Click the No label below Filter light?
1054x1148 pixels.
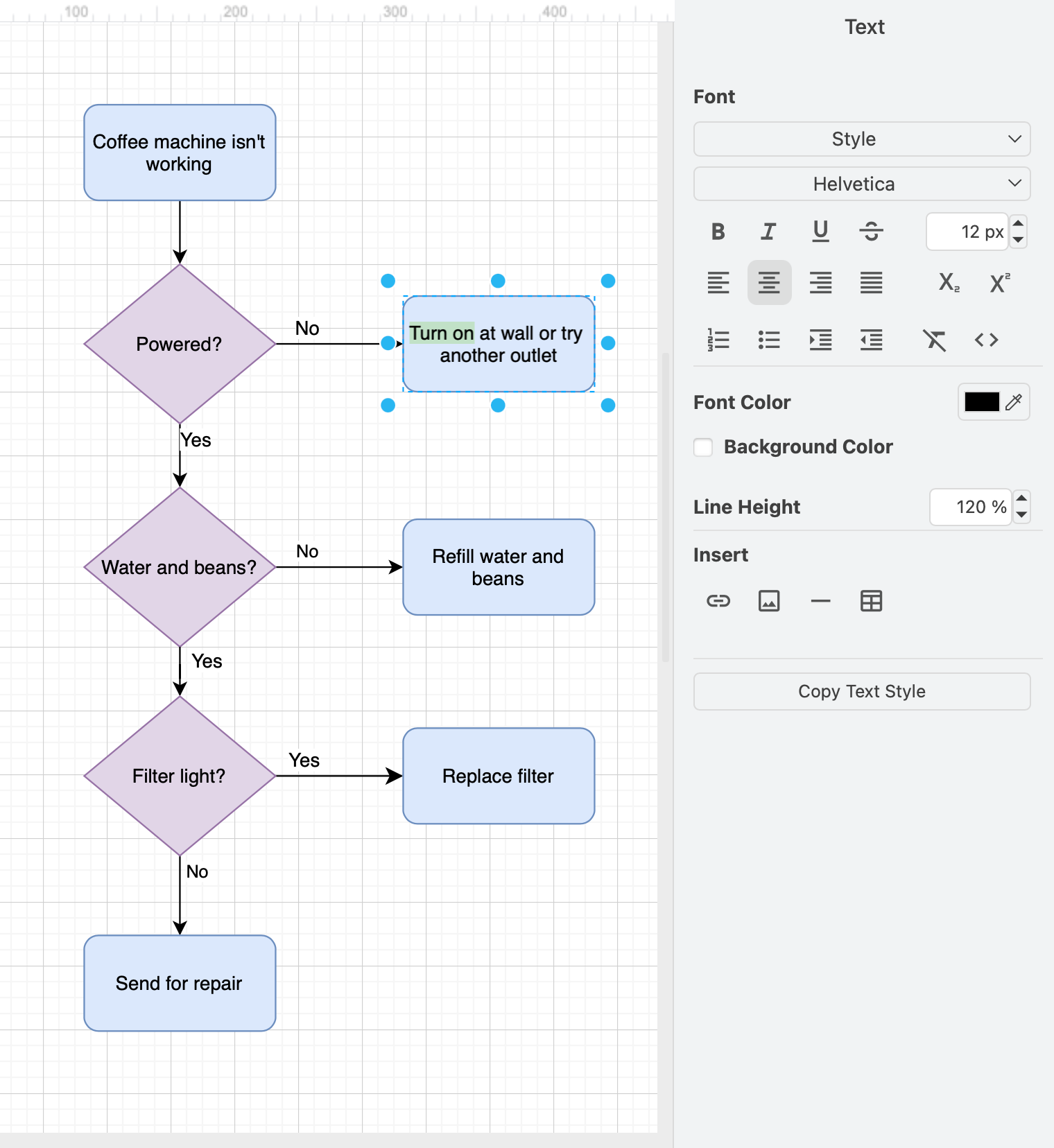tap(197, 871)
